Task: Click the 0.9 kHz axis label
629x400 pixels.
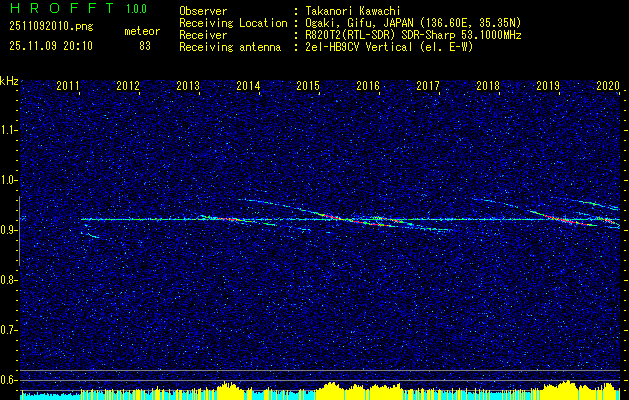Action: tap(9, 230)
